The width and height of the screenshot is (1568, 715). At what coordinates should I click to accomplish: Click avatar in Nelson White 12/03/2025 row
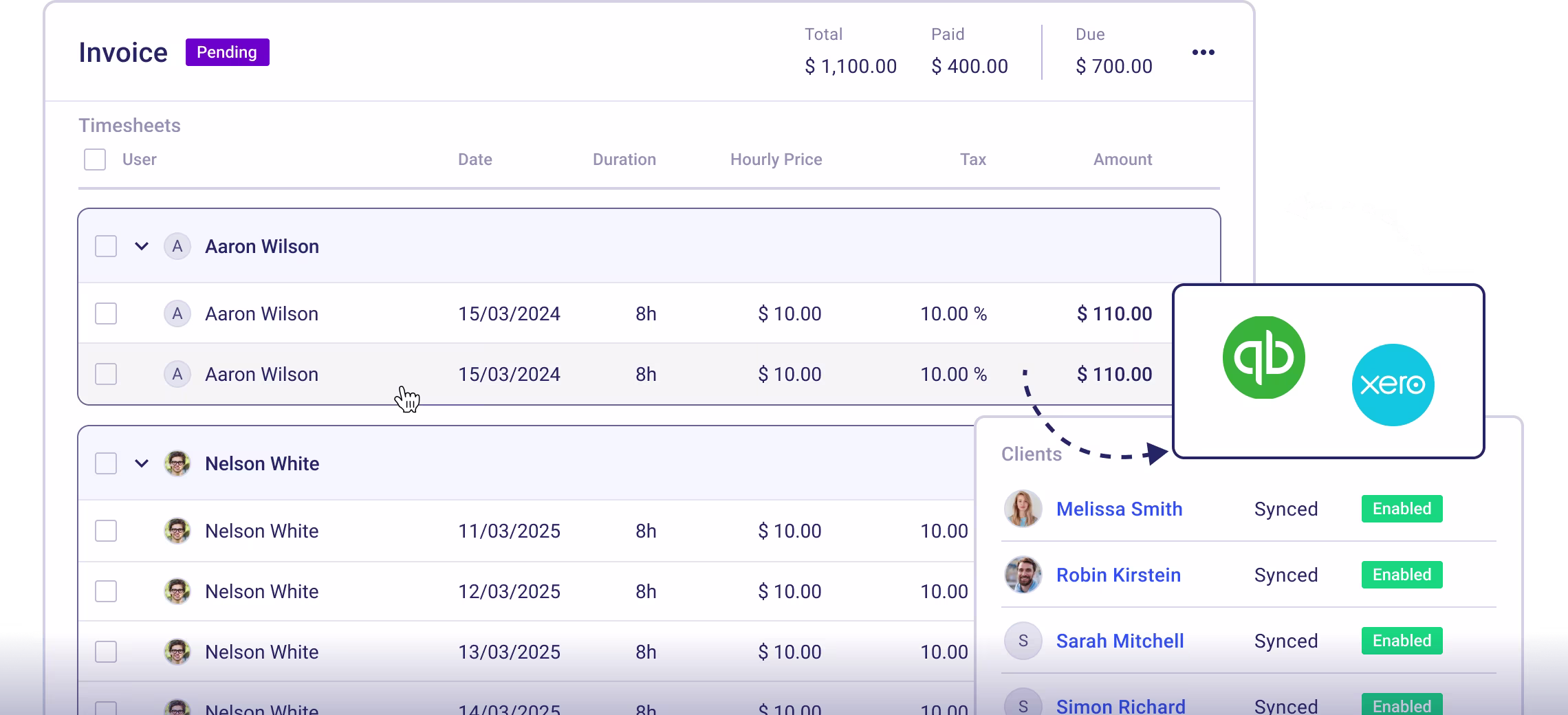pos(177,591)
